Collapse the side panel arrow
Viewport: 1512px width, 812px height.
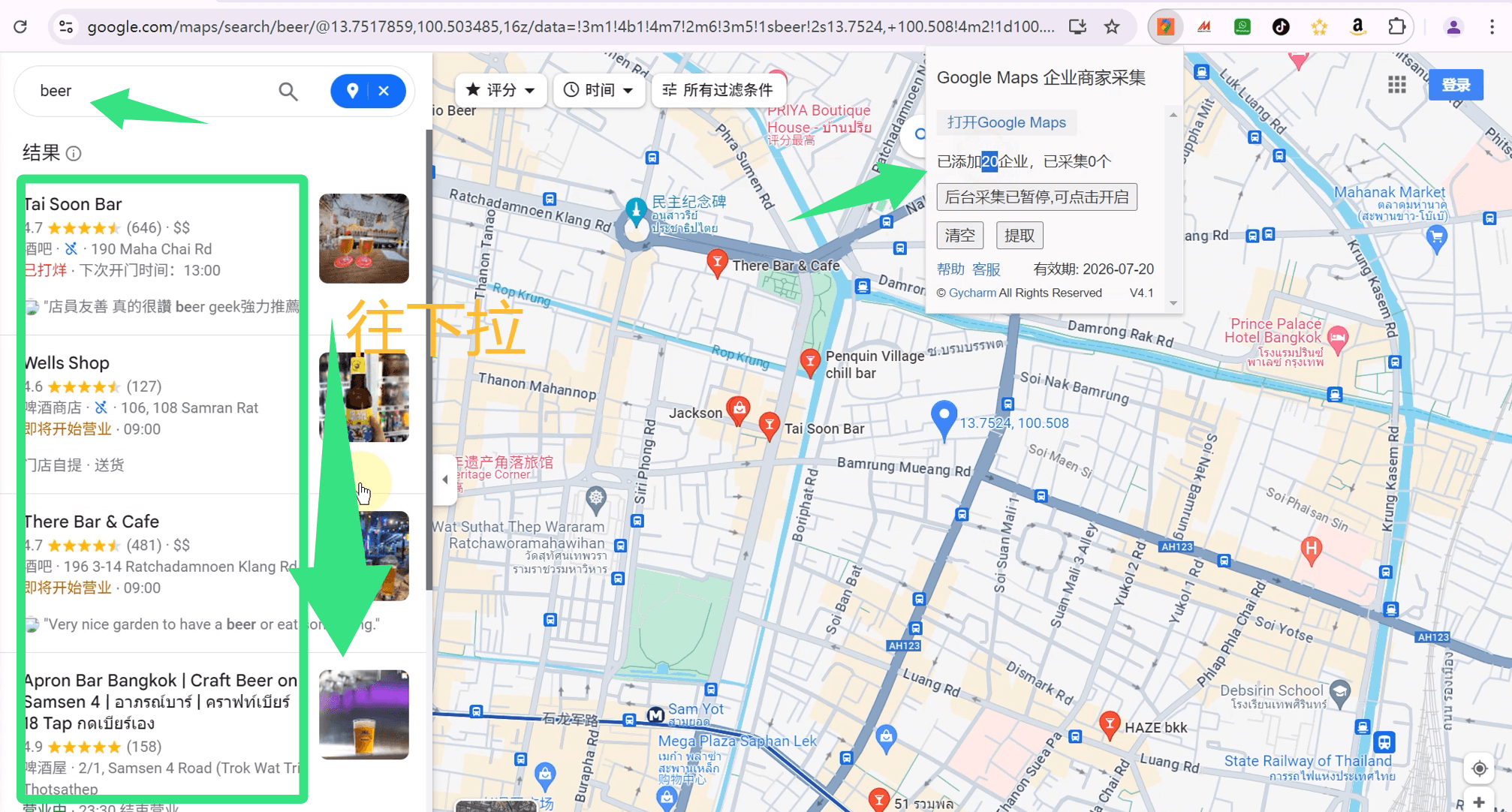pos(444,479)
